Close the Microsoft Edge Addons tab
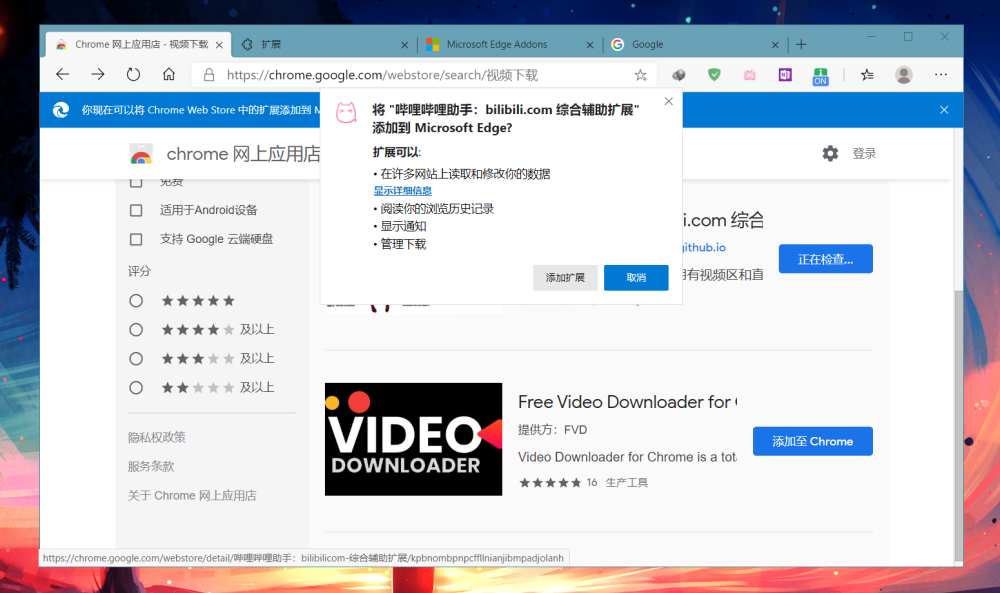Screen dimensions: 1000x593 (x=590, y=45)
